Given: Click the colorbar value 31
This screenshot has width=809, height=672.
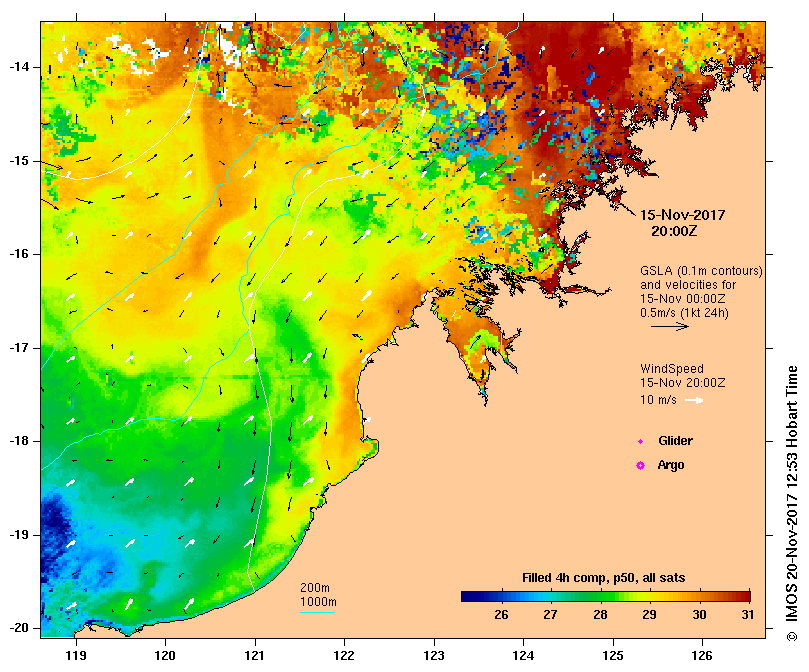Looking at the screenshot, I should [x=748, y=615].
